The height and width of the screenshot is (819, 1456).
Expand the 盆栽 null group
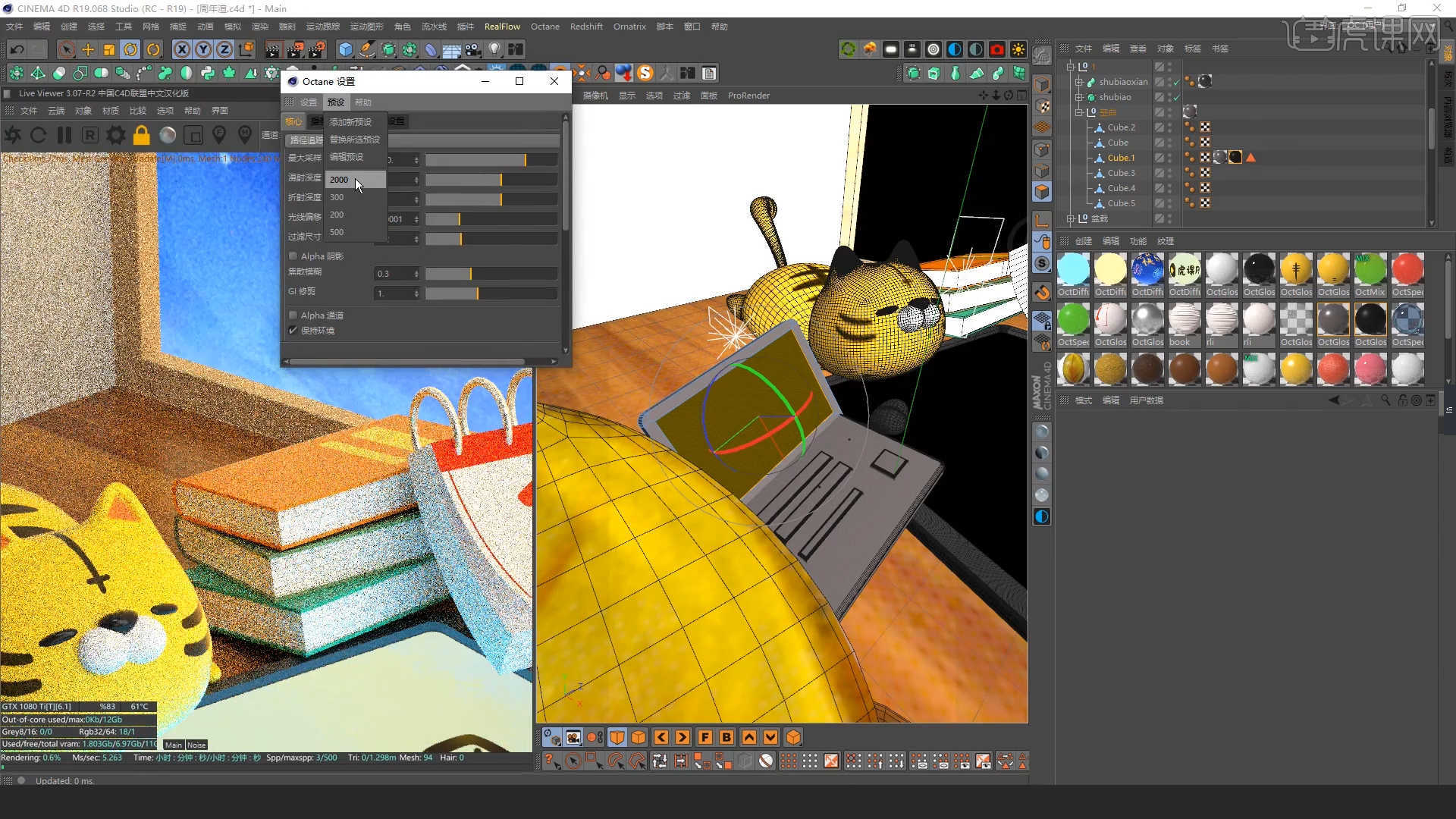click(1071, 218)
